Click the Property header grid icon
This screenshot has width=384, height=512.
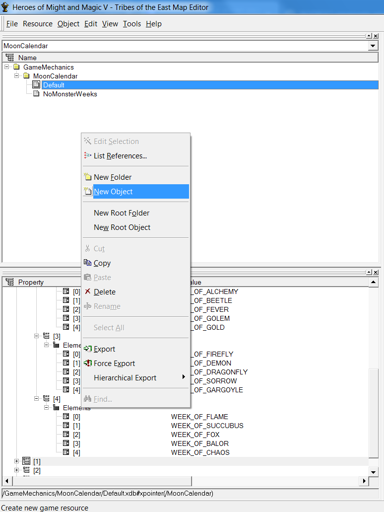point(10,282)
